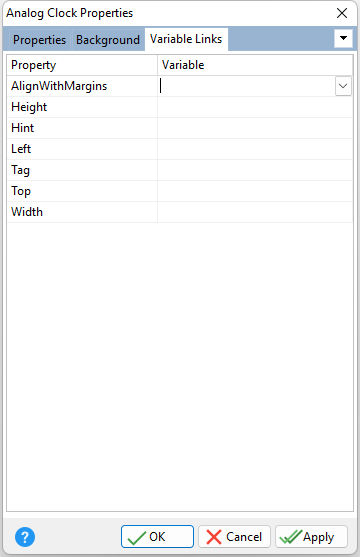Viewport: 360px width, 557px height.
Task: Select the Width property row
Action: tap(180, 212)
